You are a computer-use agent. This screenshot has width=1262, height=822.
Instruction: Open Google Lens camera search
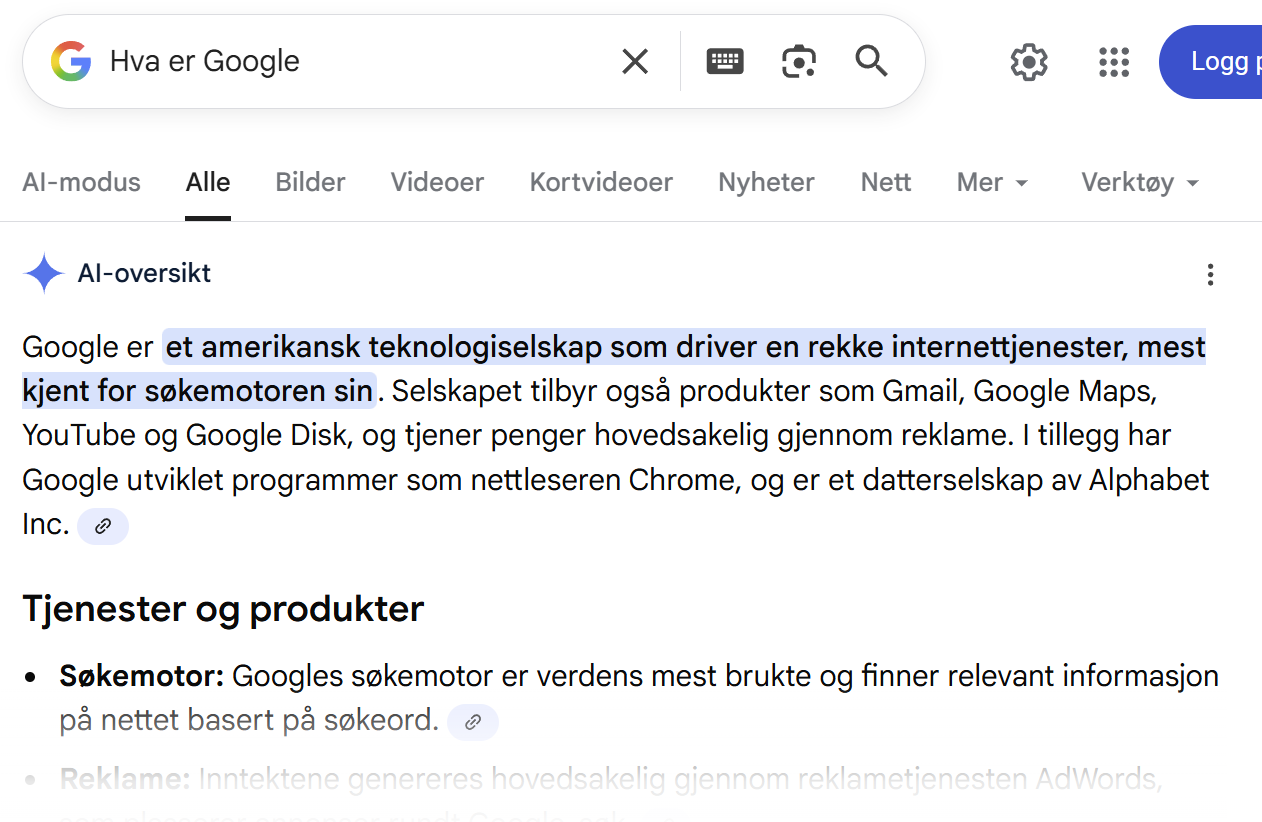[798, 61]
